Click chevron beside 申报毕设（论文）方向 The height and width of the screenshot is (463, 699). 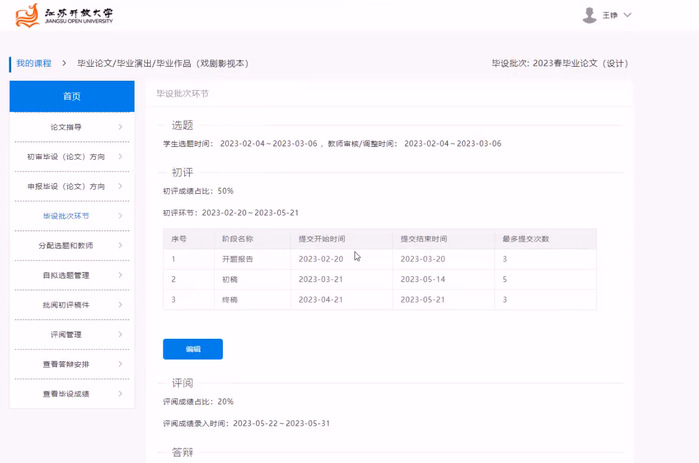point(120,186)
